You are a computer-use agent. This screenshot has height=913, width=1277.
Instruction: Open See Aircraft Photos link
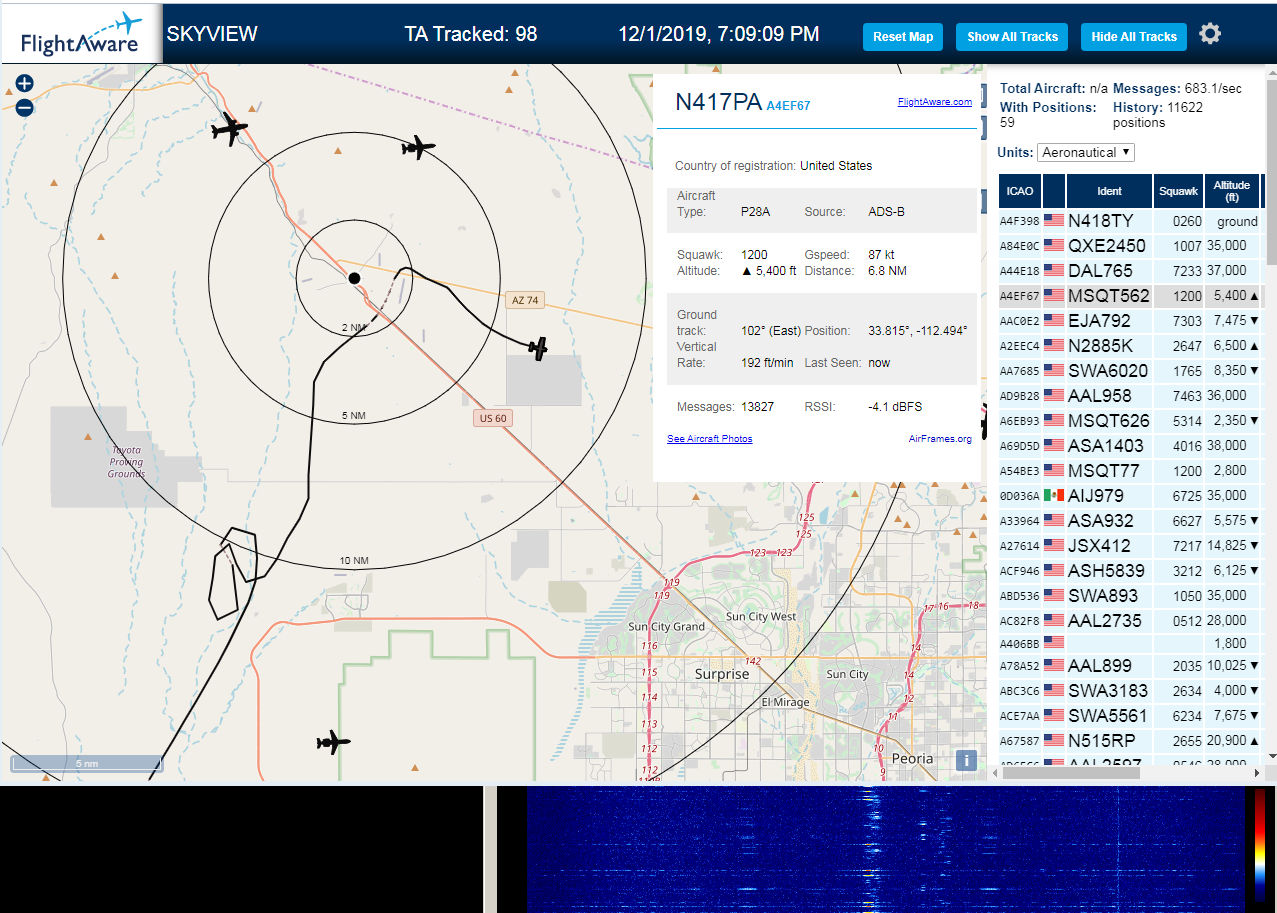pos(710,439)
